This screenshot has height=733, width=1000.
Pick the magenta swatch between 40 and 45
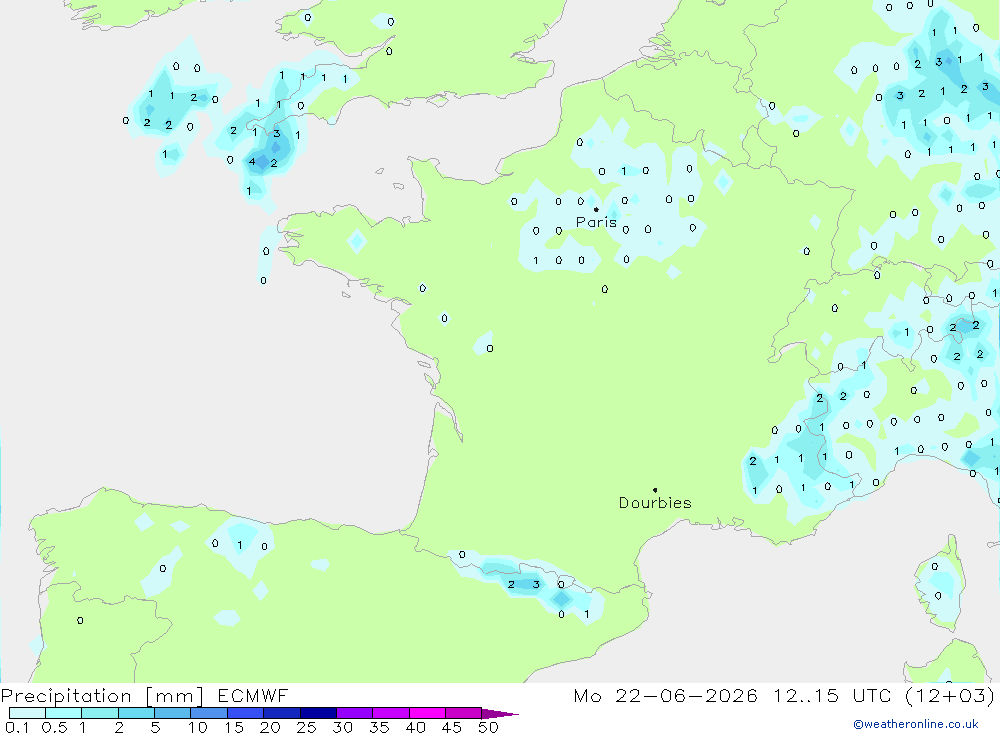click(x=427, y=713)
